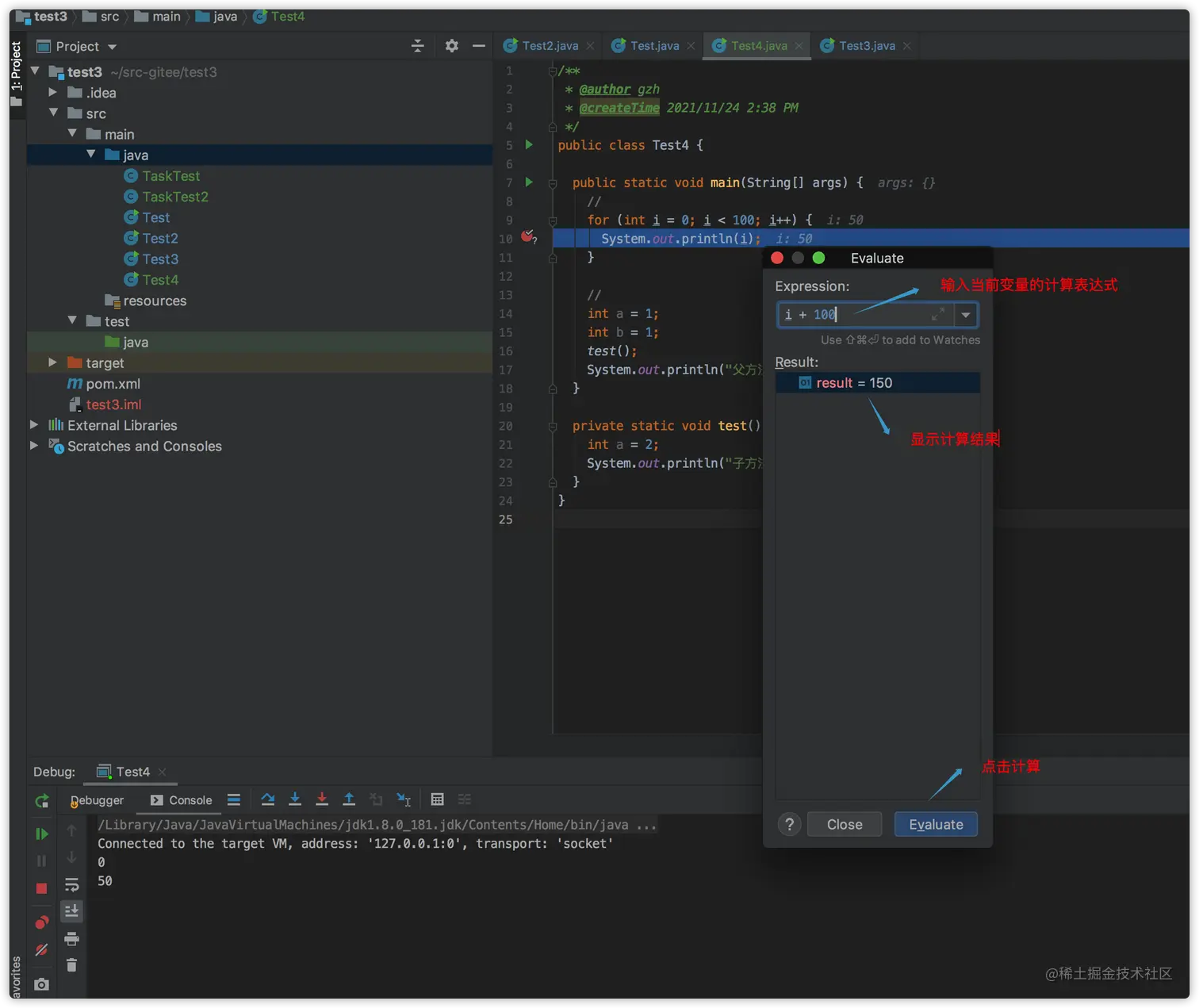The image size is (1199, 1008).
Task: Open Project panel gear settings
Action: tap(451, 46)
